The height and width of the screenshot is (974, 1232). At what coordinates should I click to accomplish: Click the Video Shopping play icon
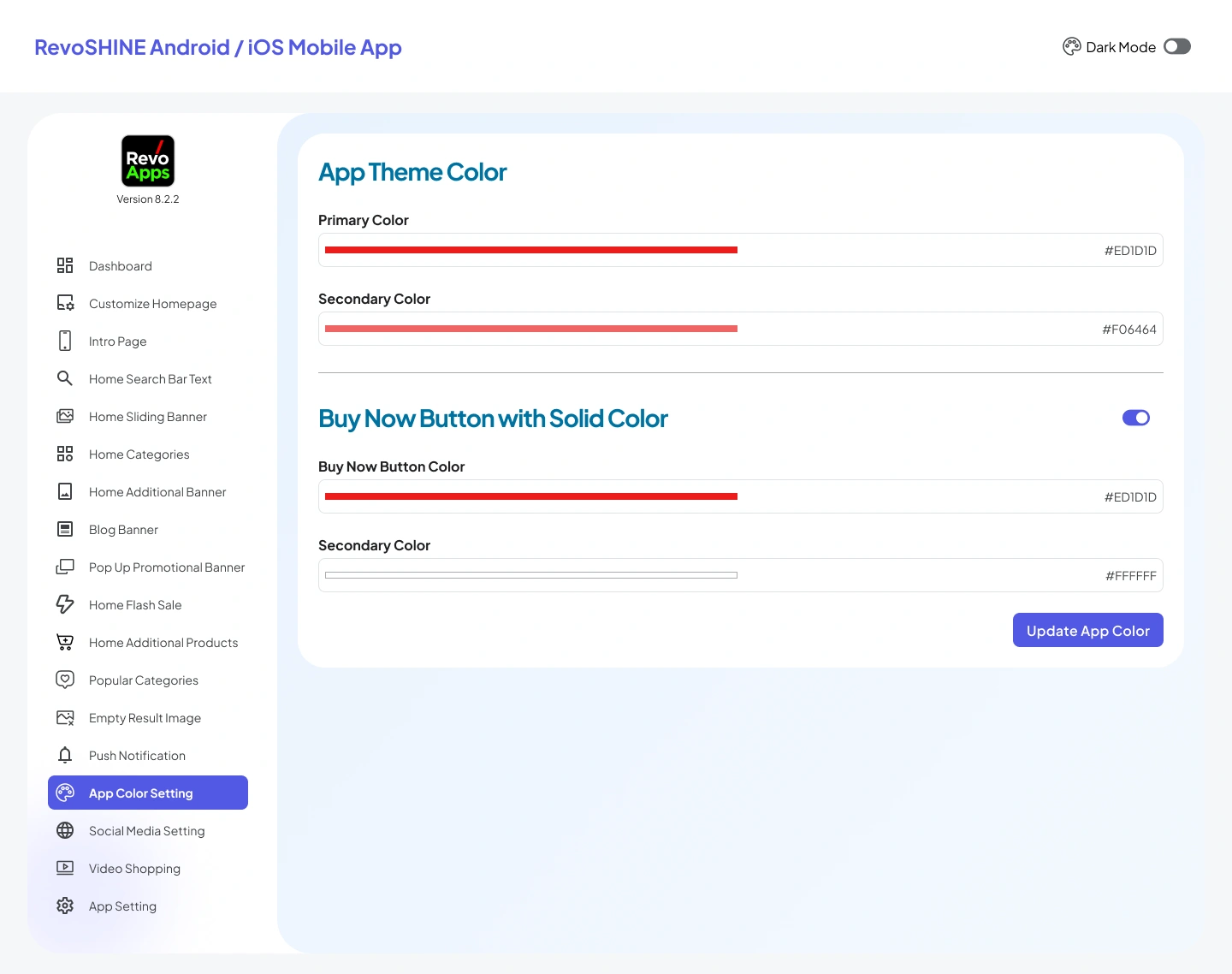tap(65, 868)
